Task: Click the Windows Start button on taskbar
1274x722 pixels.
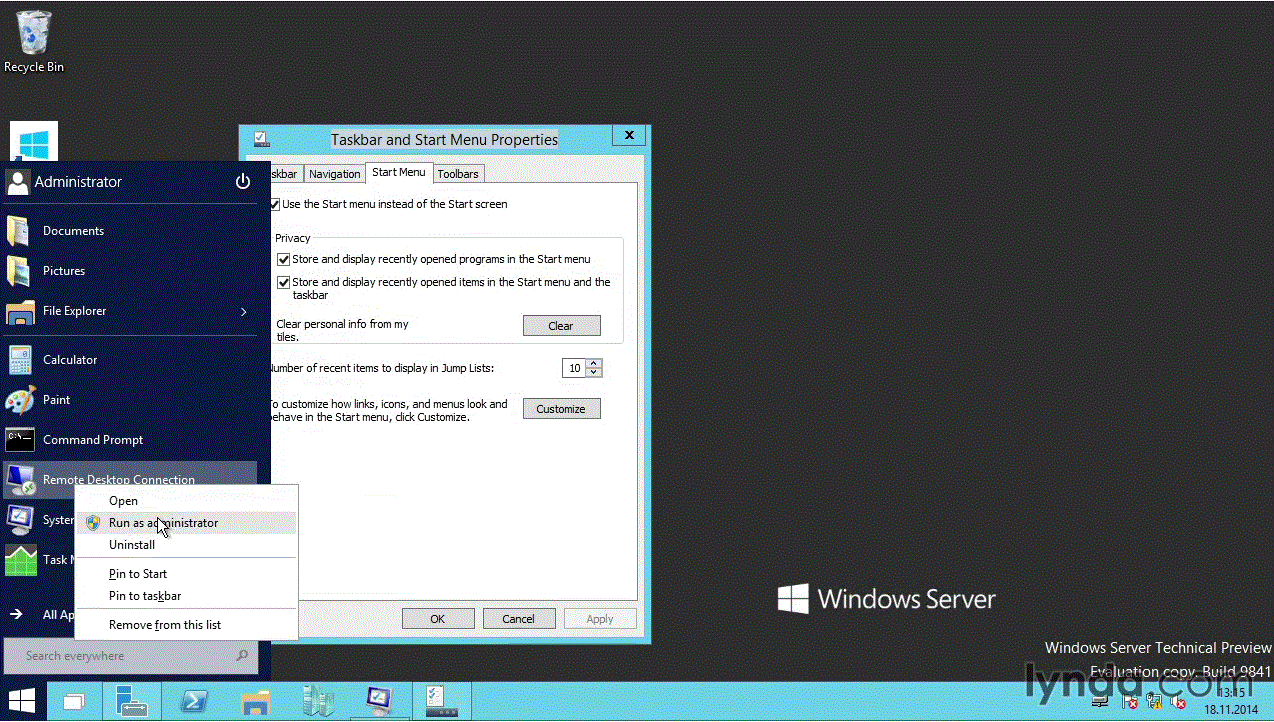Action: [22, 702]
